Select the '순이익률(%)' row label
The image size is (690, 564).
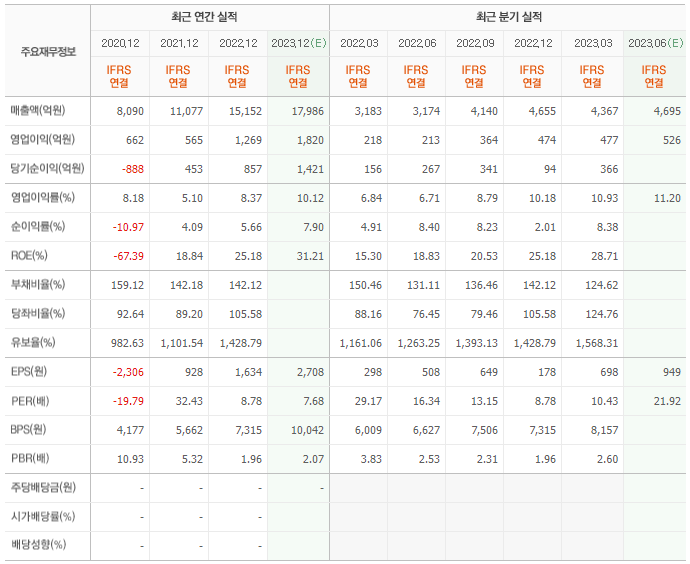coord(38,227)
